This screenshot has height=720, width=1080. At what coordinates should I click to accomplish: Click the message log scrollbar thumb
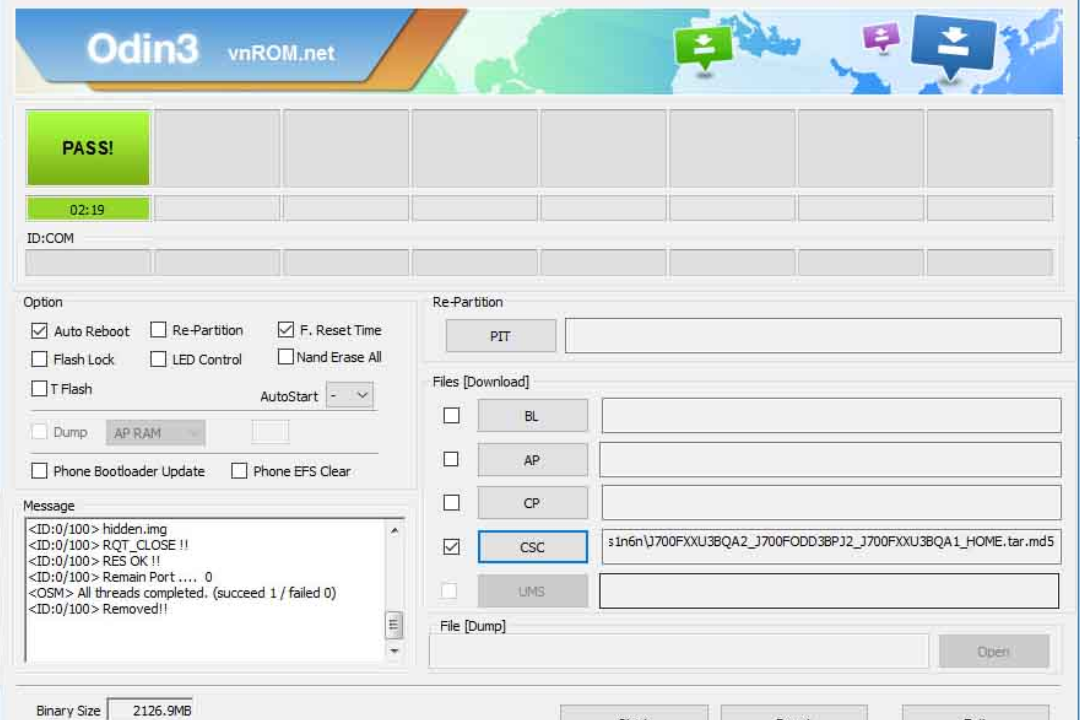[393, 625]
